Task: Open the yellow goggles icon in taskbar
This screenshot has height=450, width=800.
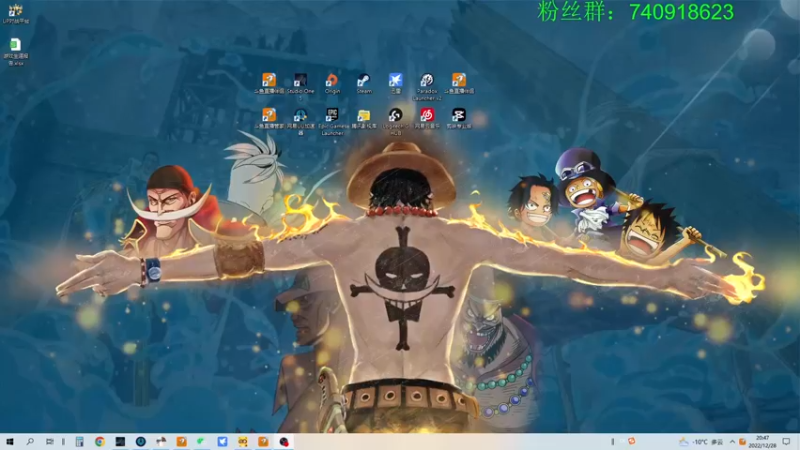Action: pyautogui.click(x=242, y=441)
